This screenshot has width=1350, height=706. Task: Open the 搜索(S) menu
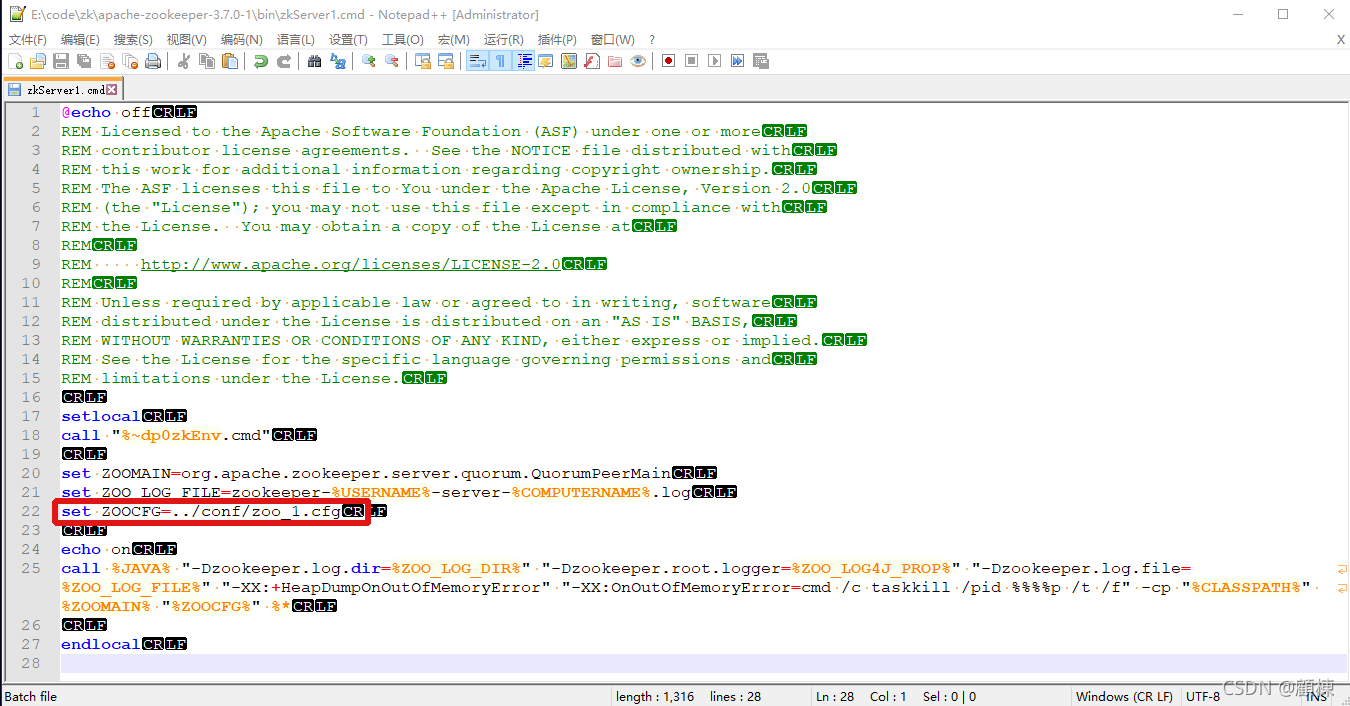click(x=133, y=39)
